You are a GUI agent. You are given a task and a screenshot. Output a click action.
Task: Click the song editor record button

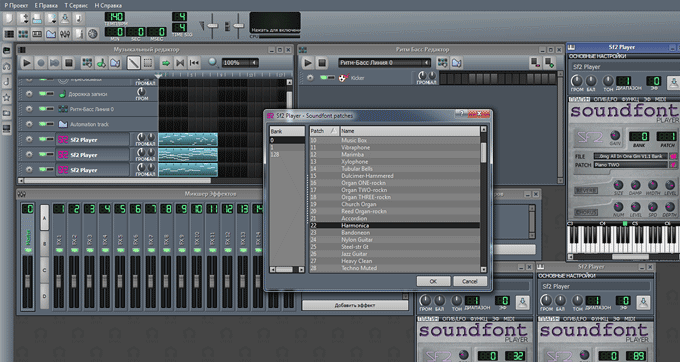40,63
